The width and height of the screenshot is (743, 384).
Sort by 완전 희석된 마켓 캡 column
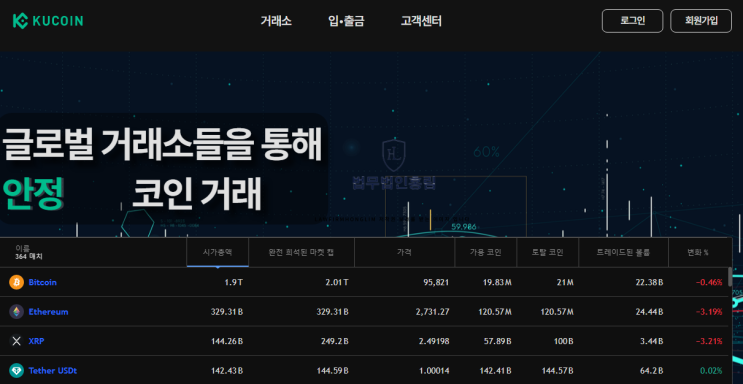coord(301,252)
